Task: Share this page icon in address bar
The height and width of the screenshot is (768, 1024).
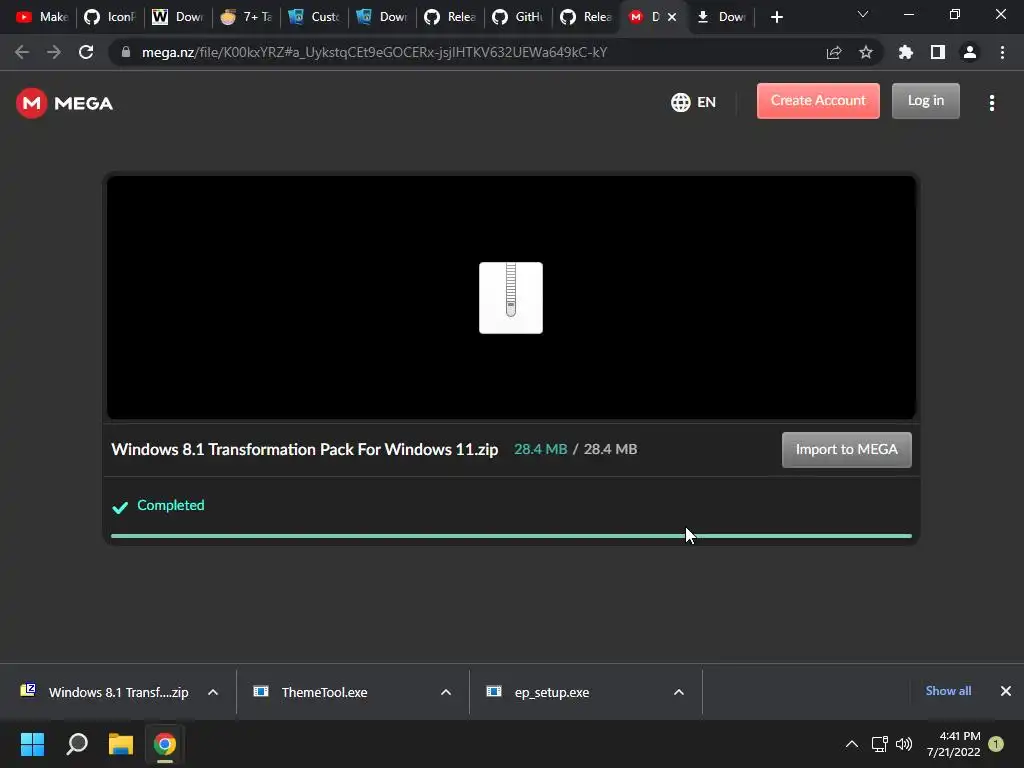Action: coord(833,52)
